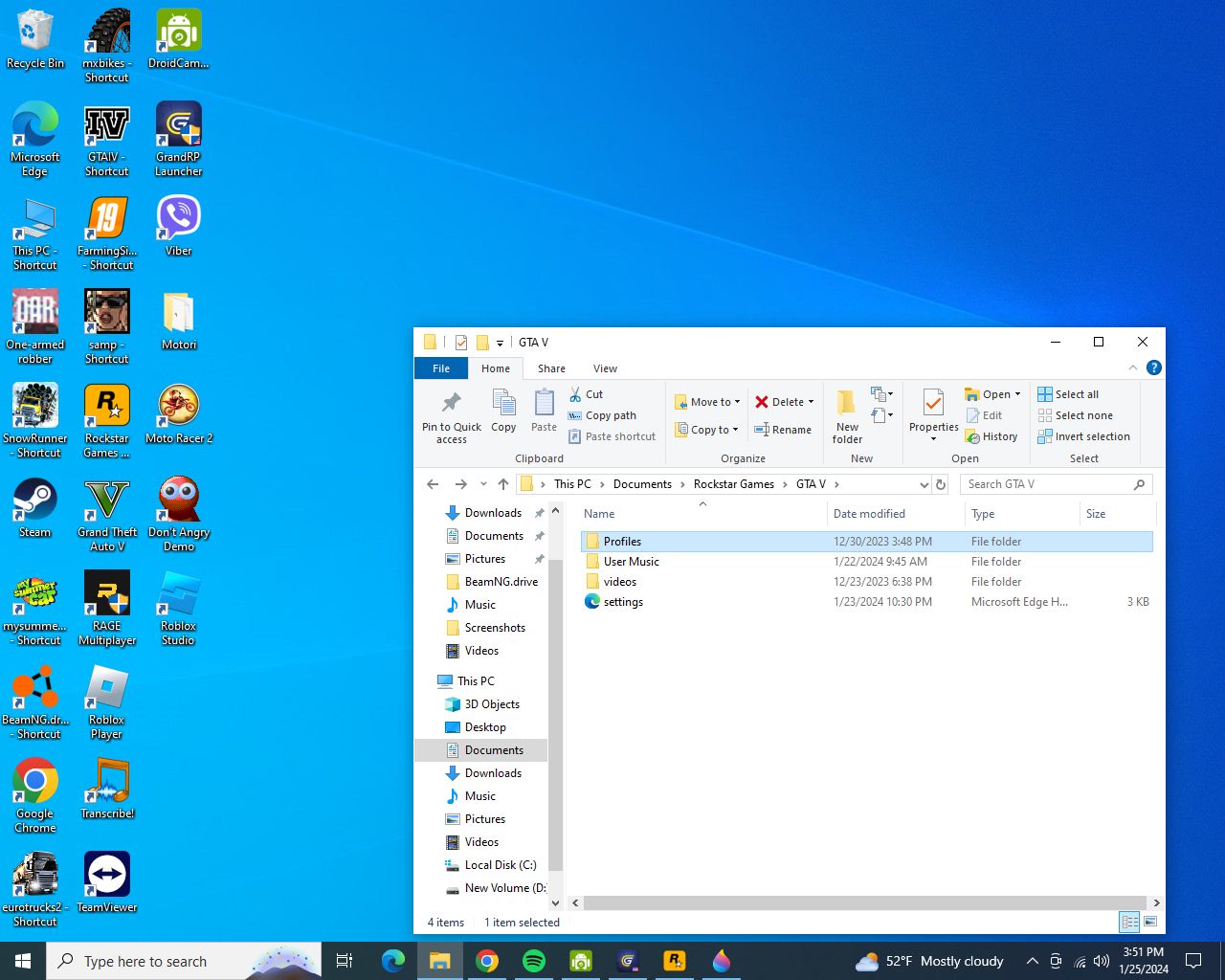Image resolution: width=1225 pixels, height=980 pixels.
Task: Click navigation pane scroll down arrow
Action: click(555, 902)
